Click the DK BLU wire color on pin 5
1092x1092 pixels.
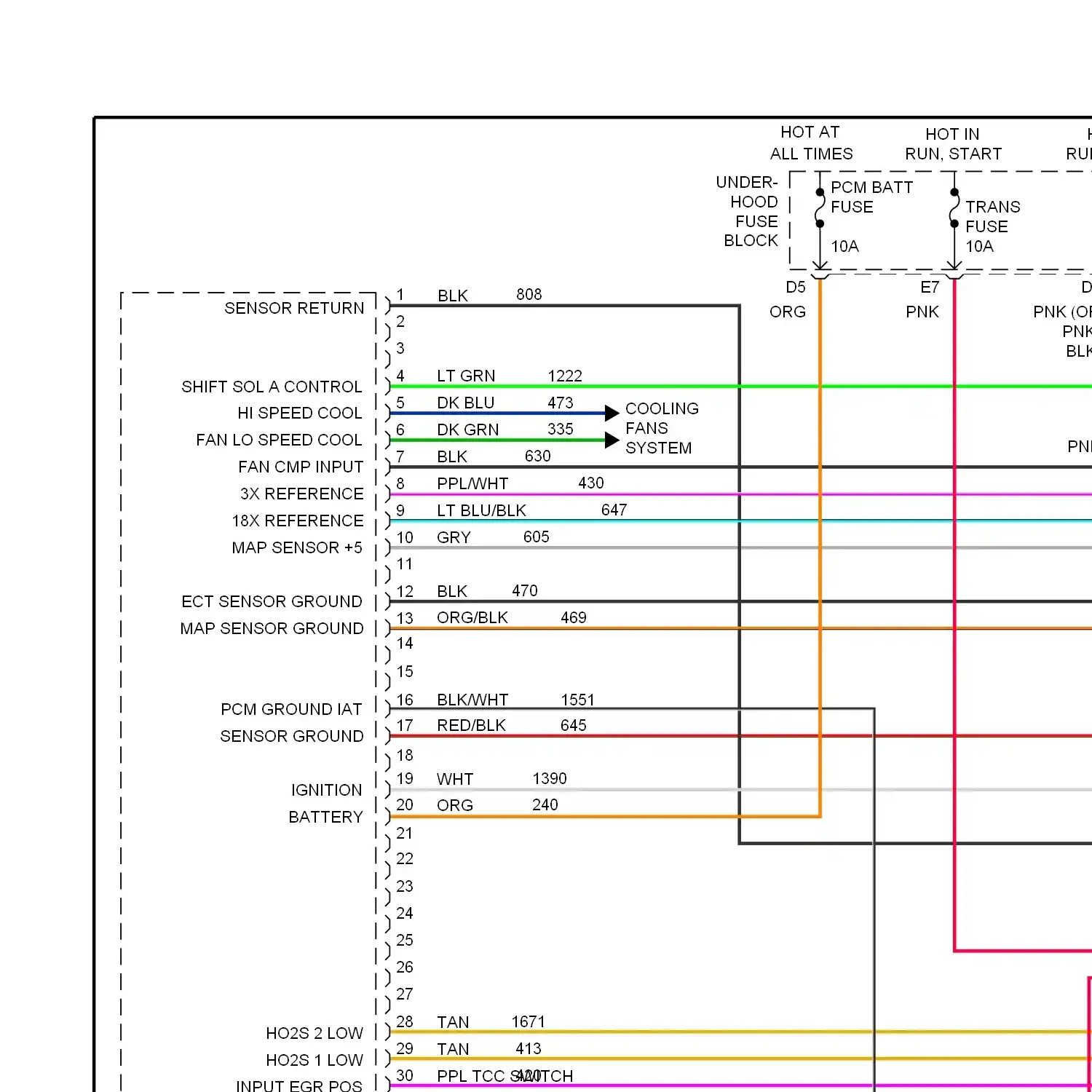click(466, 403)
